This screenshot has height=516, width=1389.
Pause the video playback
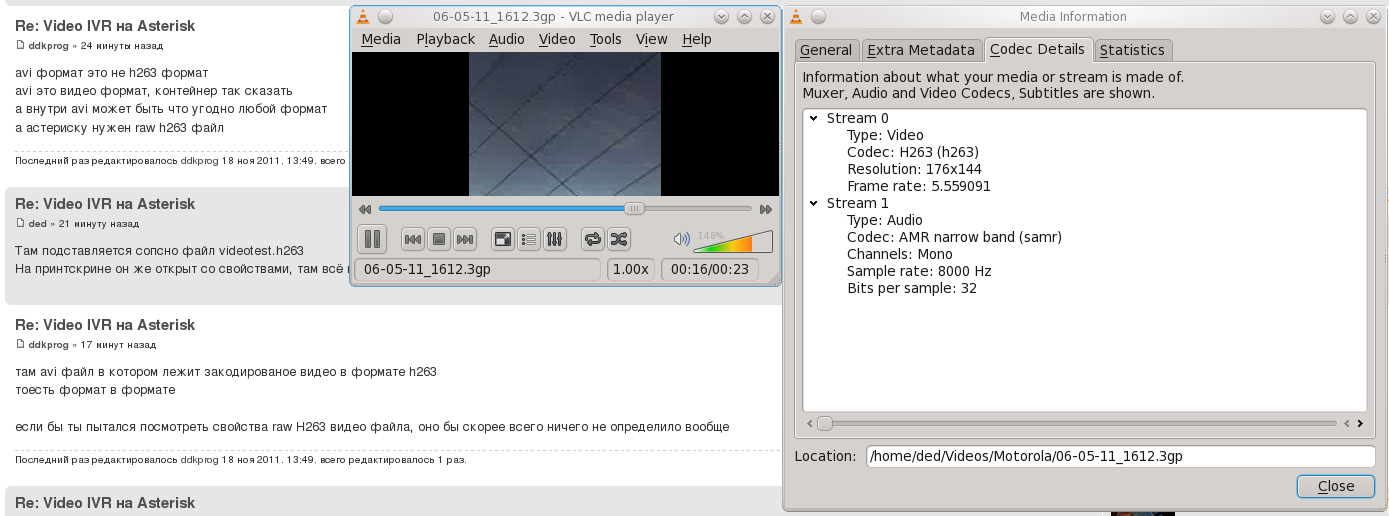coord(372,239)
